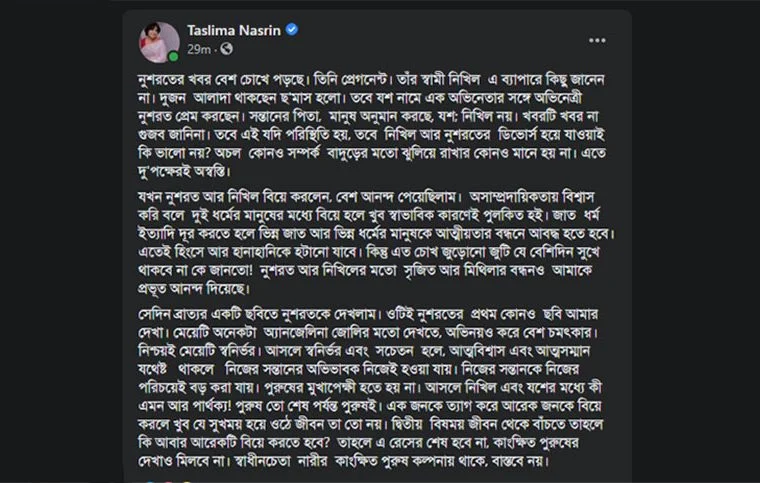The width and height of the screenshot is (760, 483).
Task: Click the first paragraph beginning with নুশরতের খবর
Action: click(372, 125)
